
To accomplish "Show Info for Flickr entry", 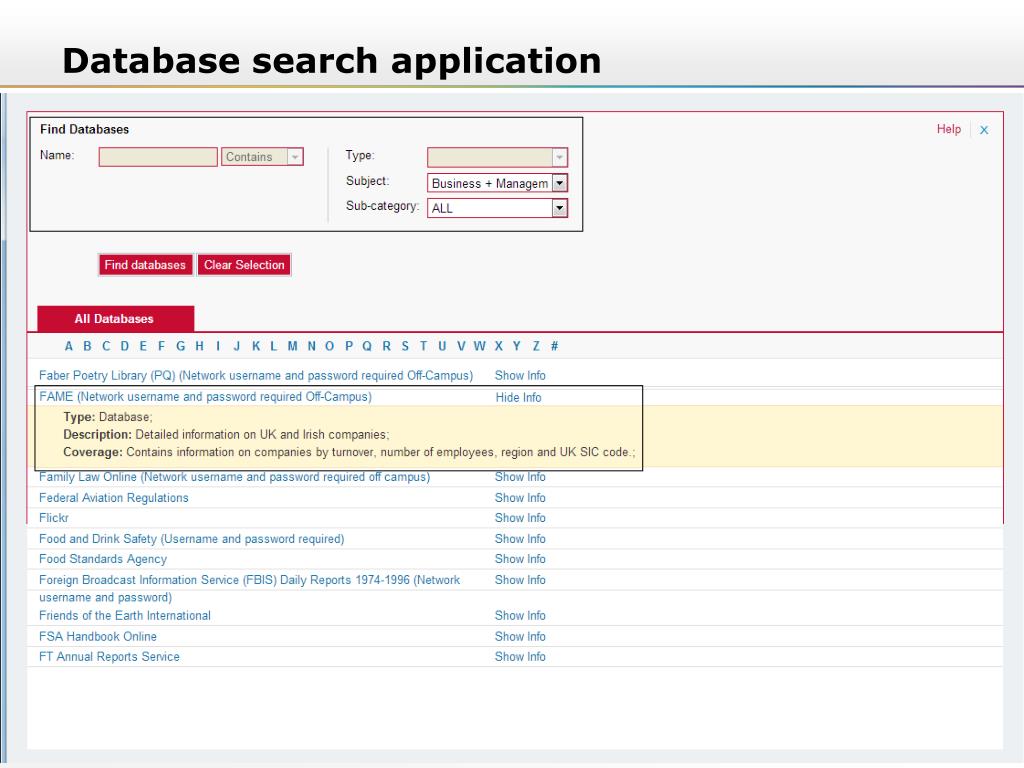I will pyautogui.click(x=520, y=518).
